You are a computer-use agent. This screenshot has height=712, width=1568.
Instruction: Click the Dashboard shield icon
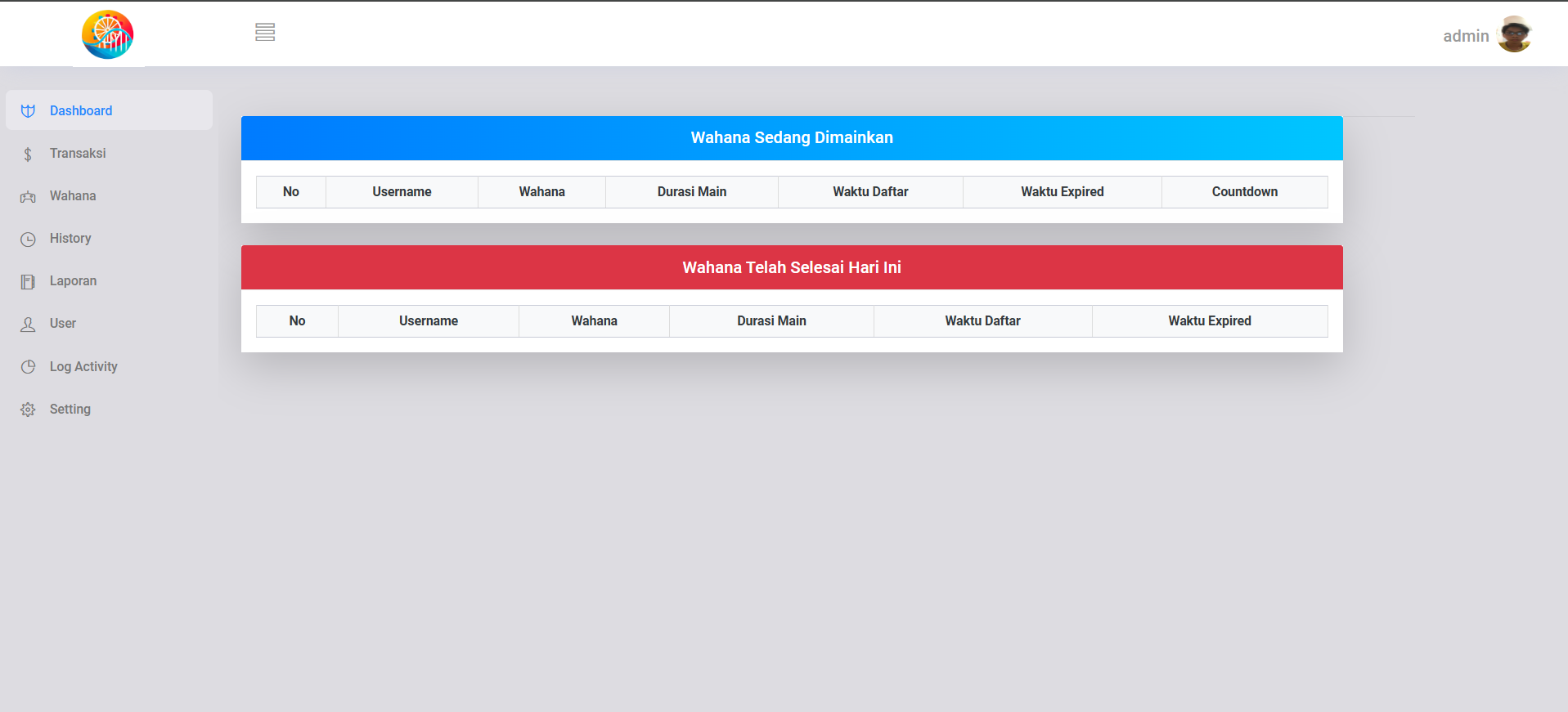28,111
